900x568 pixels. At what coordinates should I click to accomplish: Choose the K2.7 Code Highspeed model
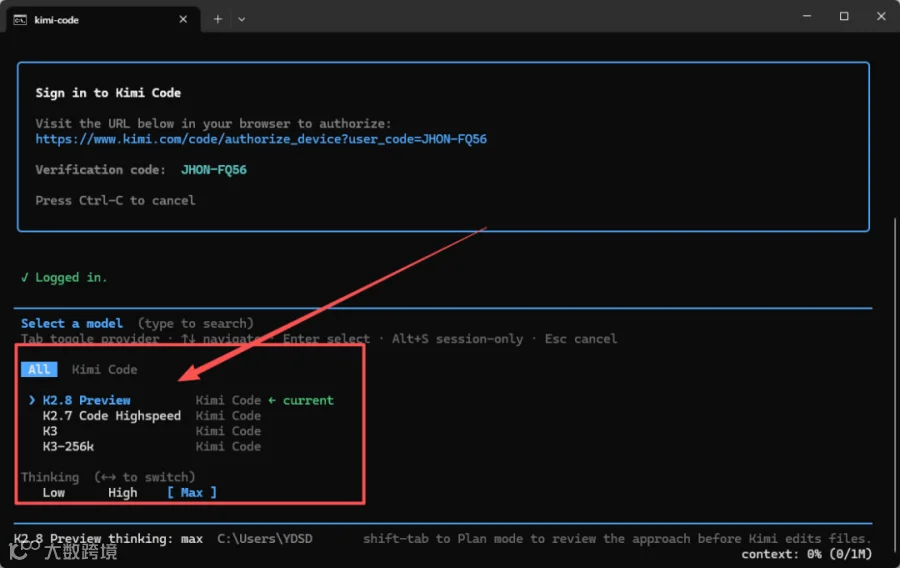(x=112, y=416)
